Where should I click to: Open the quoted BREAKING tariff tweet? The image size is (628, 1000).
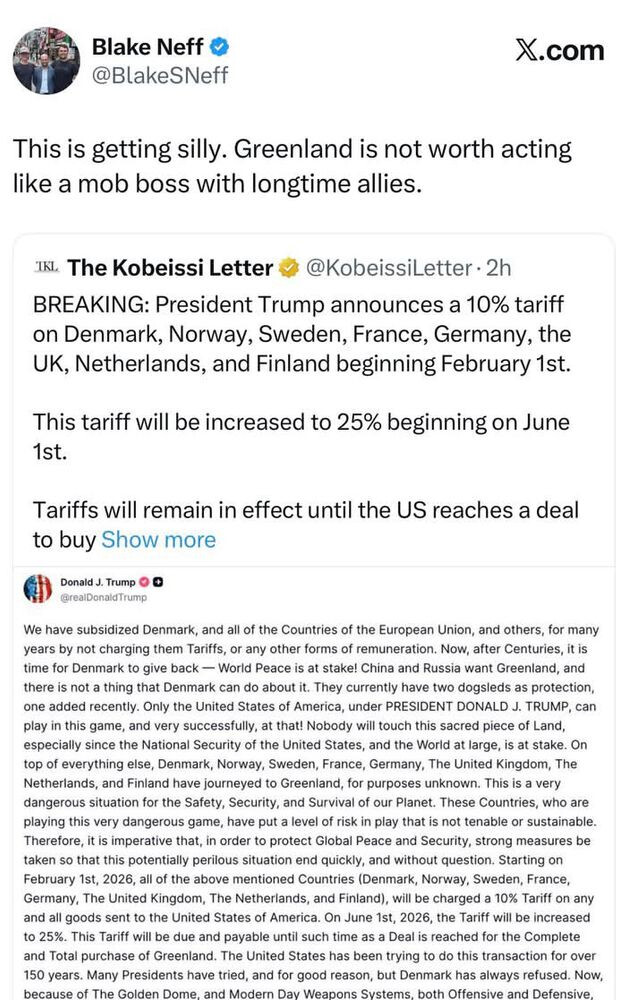[300, 334]
